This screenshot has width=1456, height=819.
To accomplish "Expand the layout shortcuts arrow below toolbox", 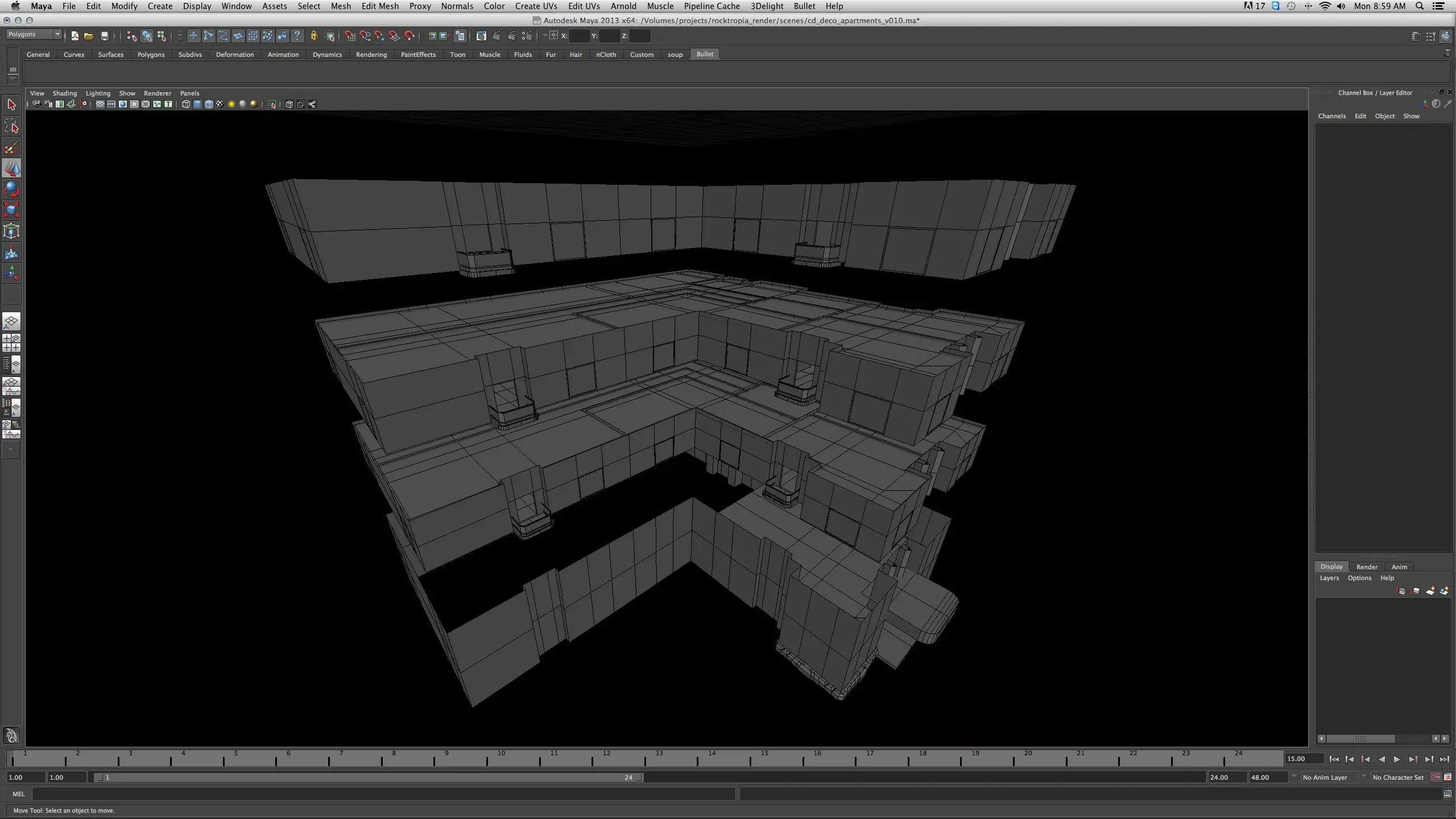I will (10, 449).
